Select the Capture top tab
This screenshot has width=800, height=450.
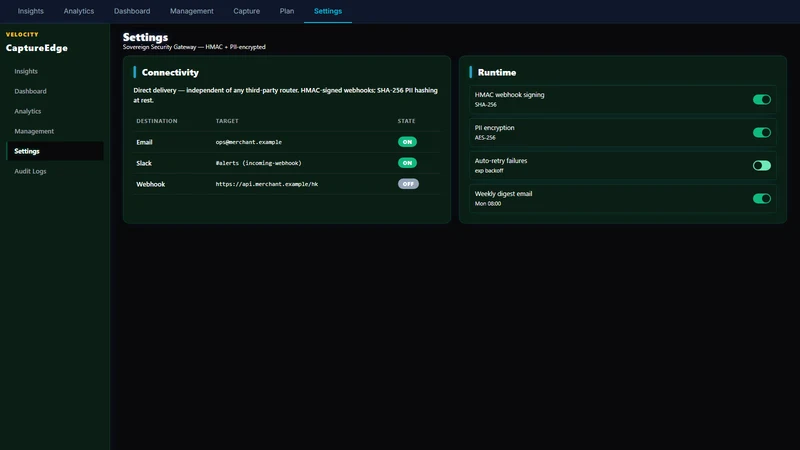click(x=246, y=11)
